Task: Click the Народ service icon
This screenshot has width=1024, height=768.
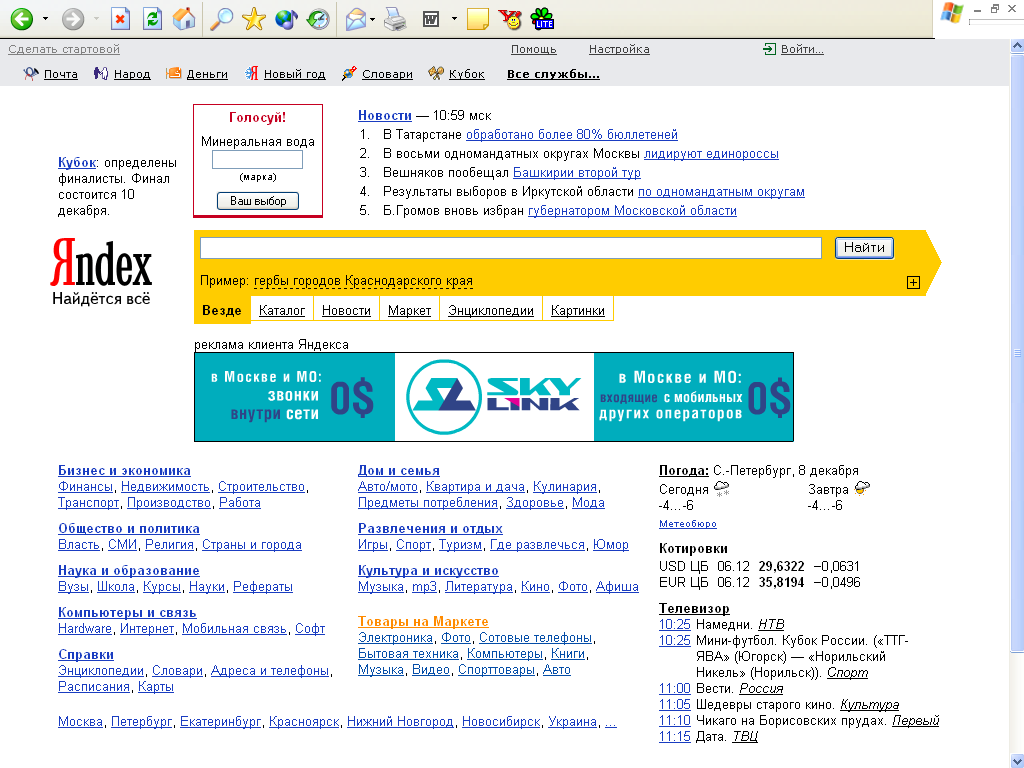Action: [x=101, y=74]
